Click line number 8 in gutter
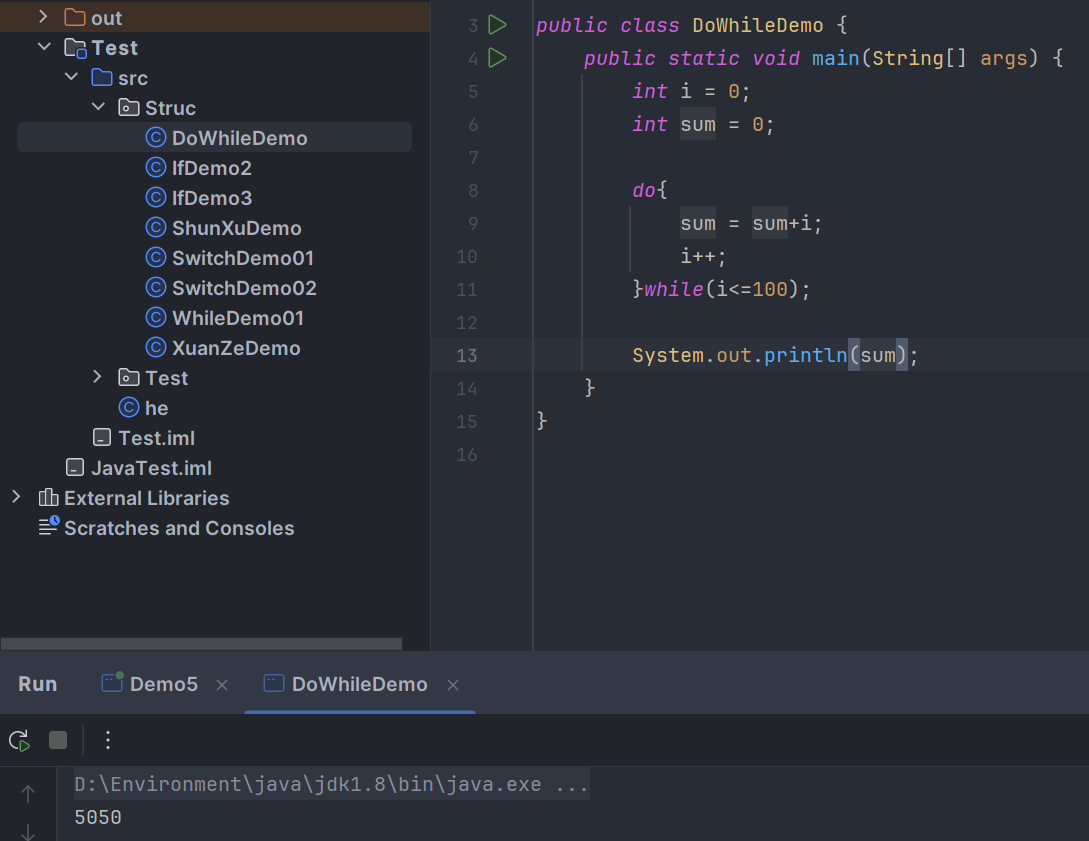 (x=473, y=190)
